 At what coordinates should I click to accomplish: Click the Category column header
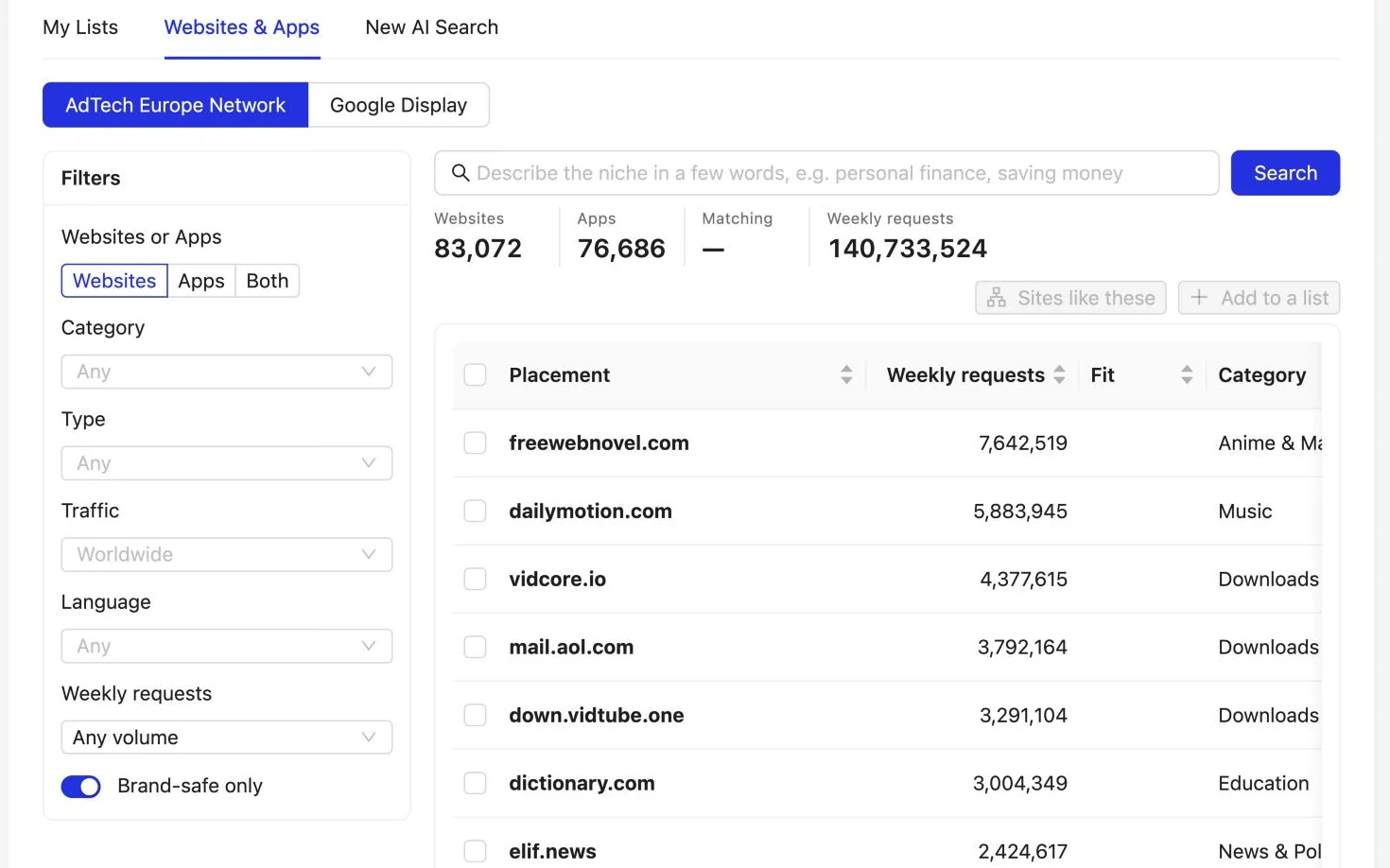pyautogui.click(x=1261, y=375)
